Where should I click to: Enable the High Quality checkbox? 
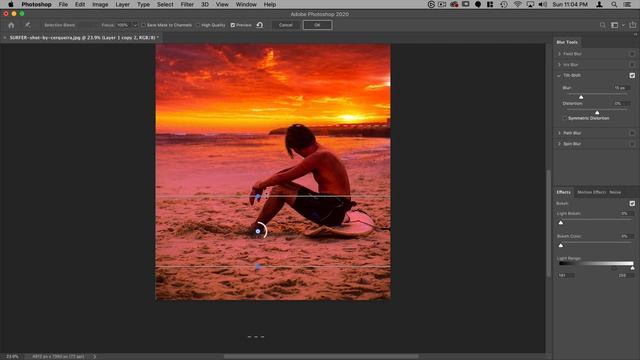(x=198, y=25)
